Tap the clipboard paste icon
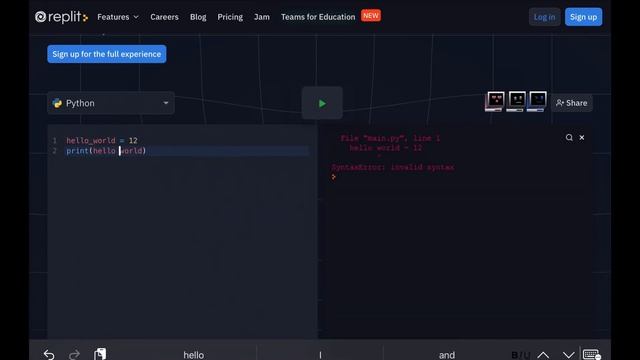640x360 pixels. (x=100, y=354)
